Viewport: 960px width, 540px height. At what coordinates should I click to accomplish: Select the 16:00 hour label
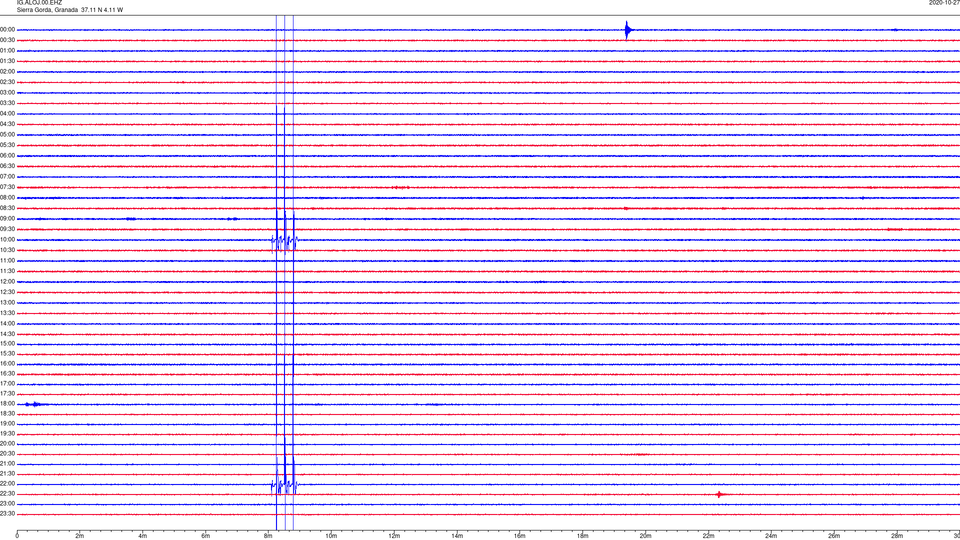click(x=8, y=364)
